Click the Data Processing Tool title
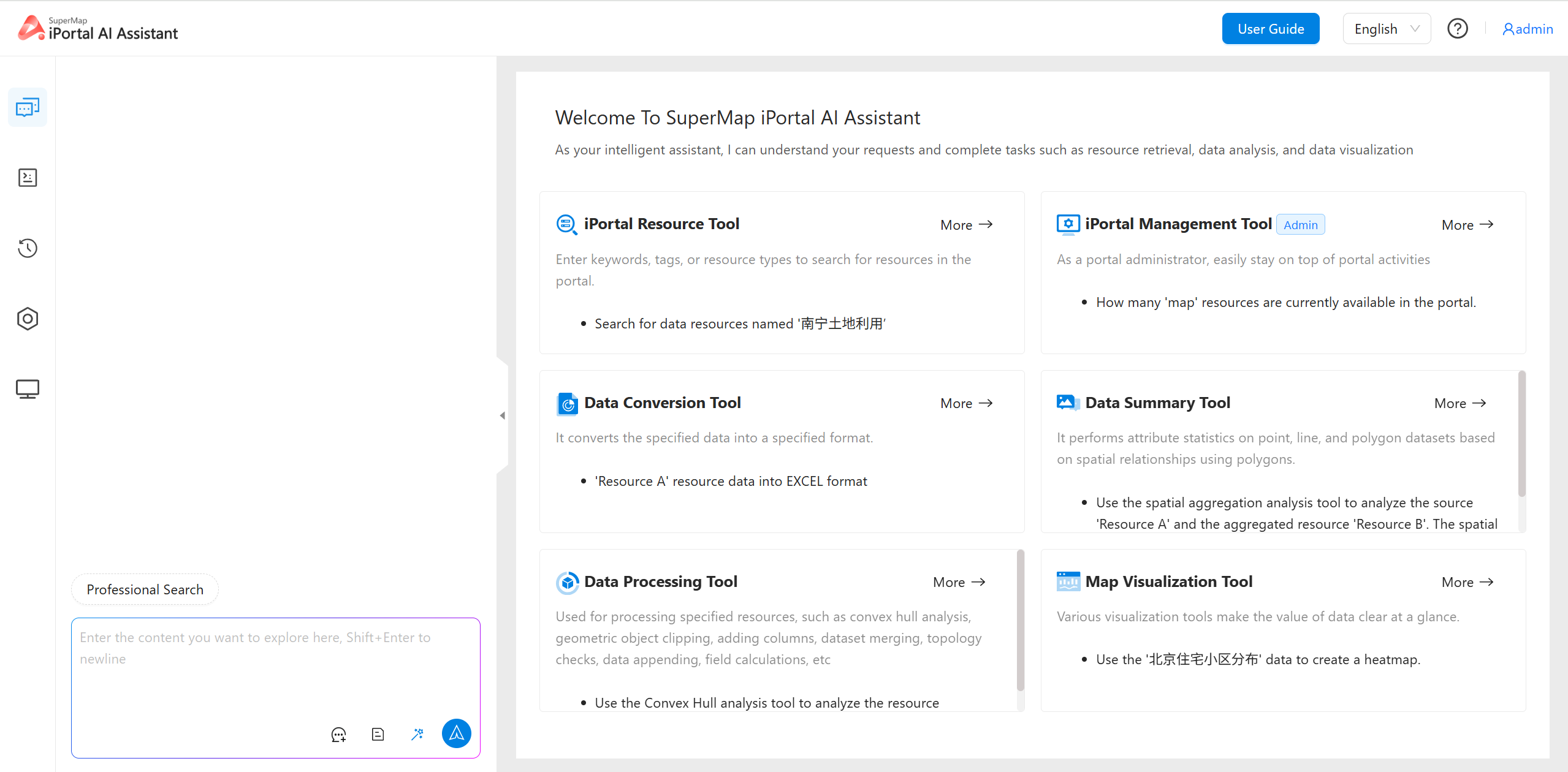Viewport: 1568px width, 772px height. coord(660,582)
